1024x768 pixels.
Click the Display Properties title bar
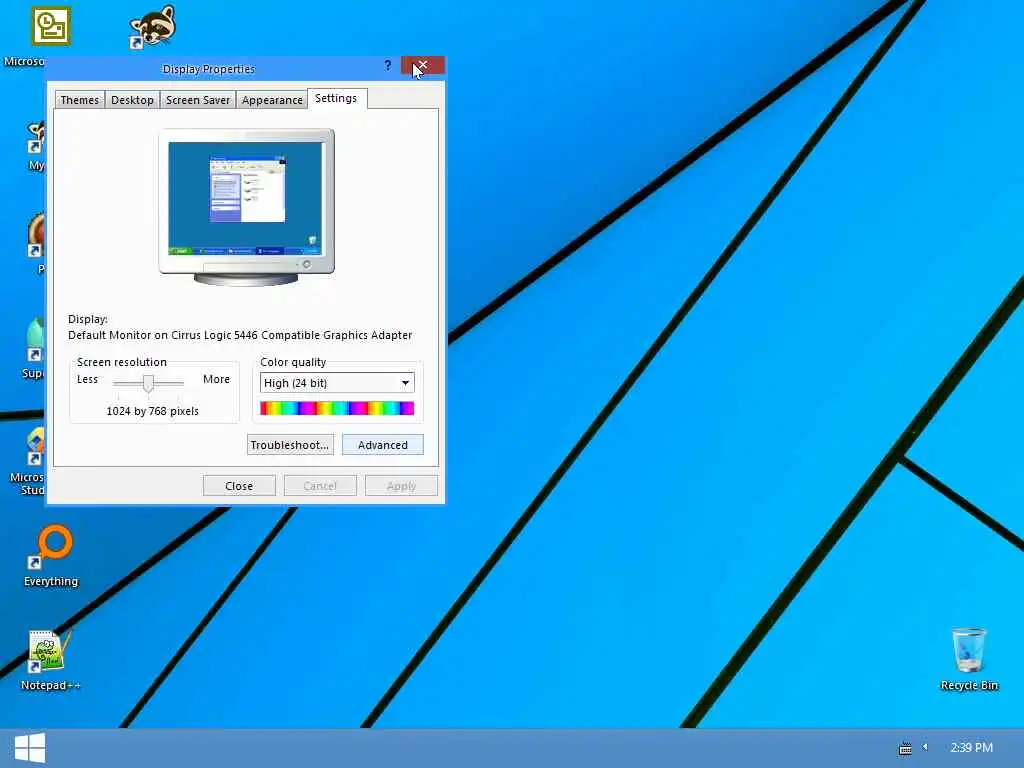(209, 69)
